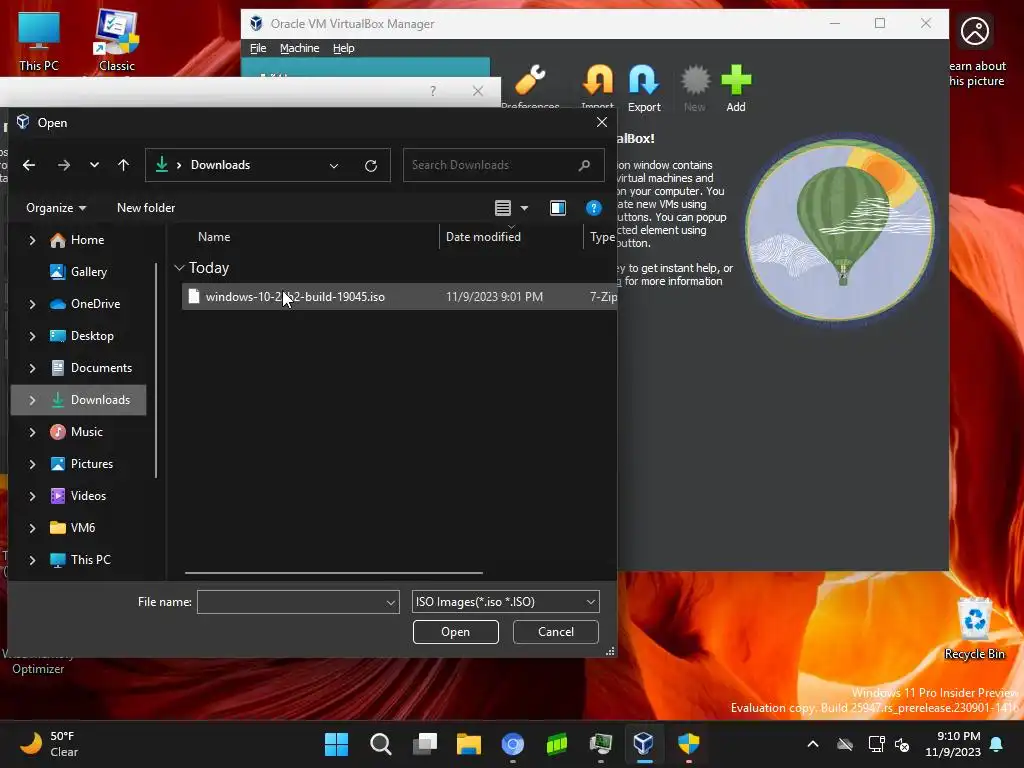Viewport: 1024px width, 768px height.
Task: Open File name combo box dropdown
Action: coord(391,602)
